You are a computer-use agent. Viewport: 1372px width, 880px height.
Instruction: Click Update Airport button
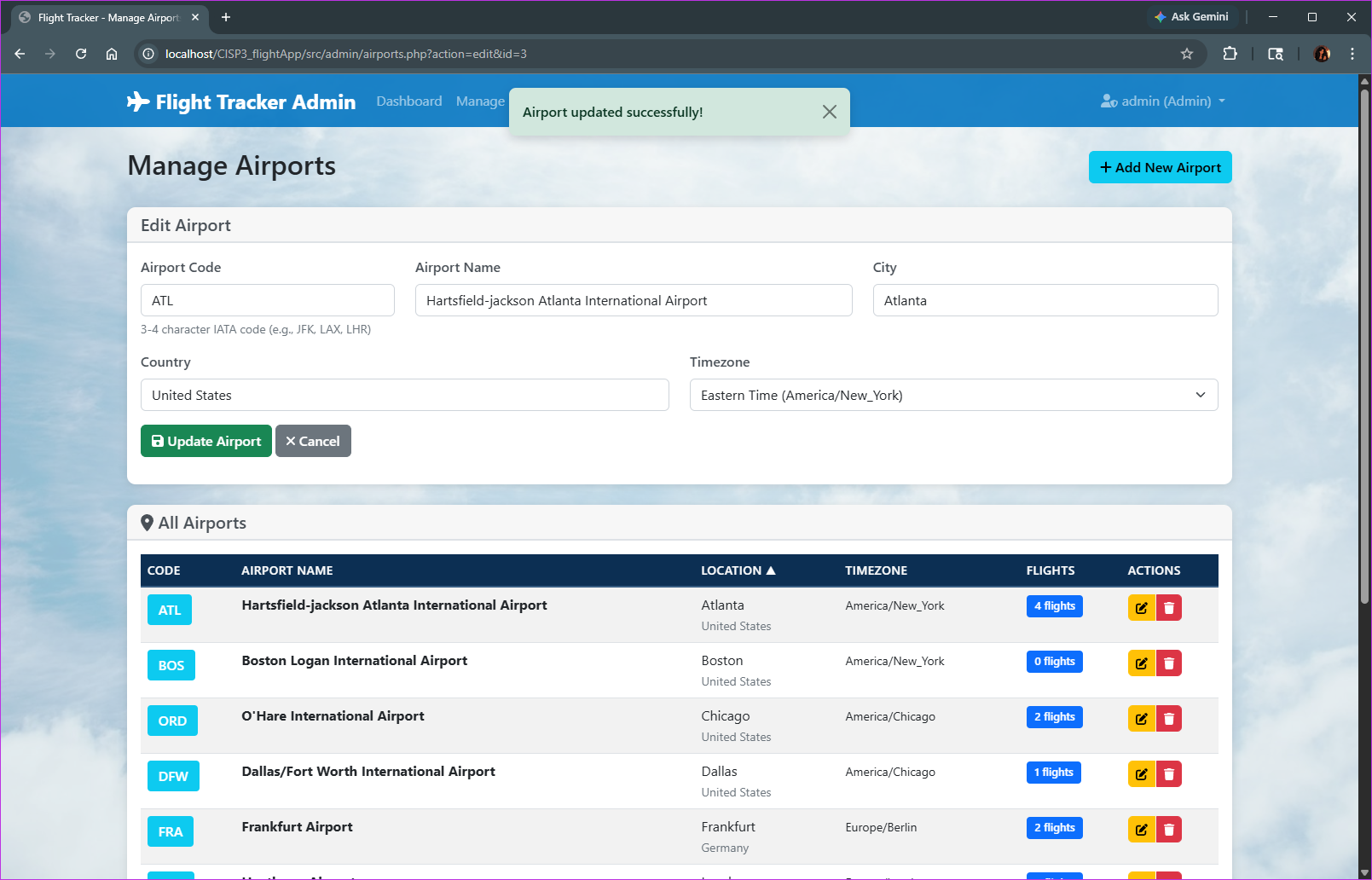pyautogui.click(x=206, y=441)
